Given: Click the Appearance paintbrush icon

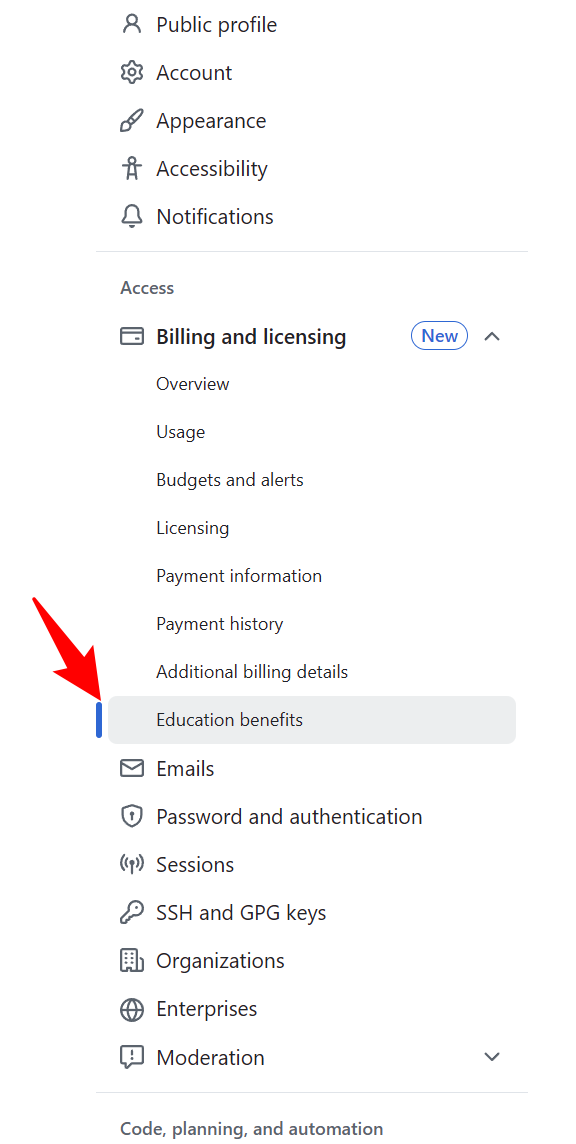Looking at the screenshot, I should pos(132,120).
